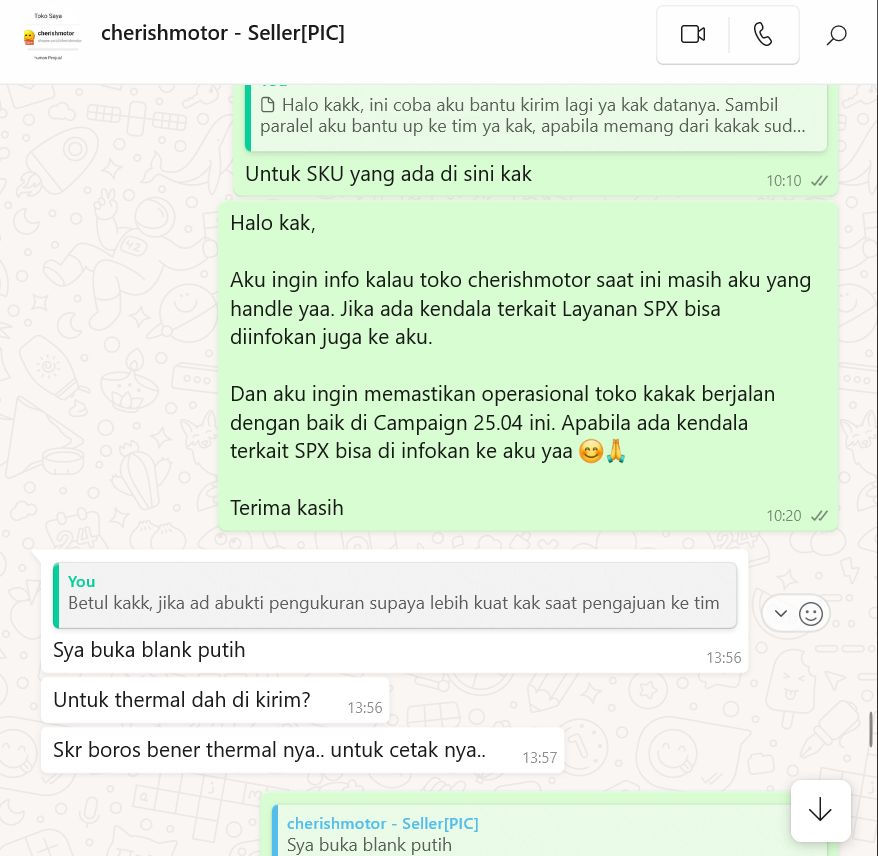Image resolution: width=878 pixels, height=856 pixels.
Task: React with the smiley emoji icon
Action: (810, 614)
